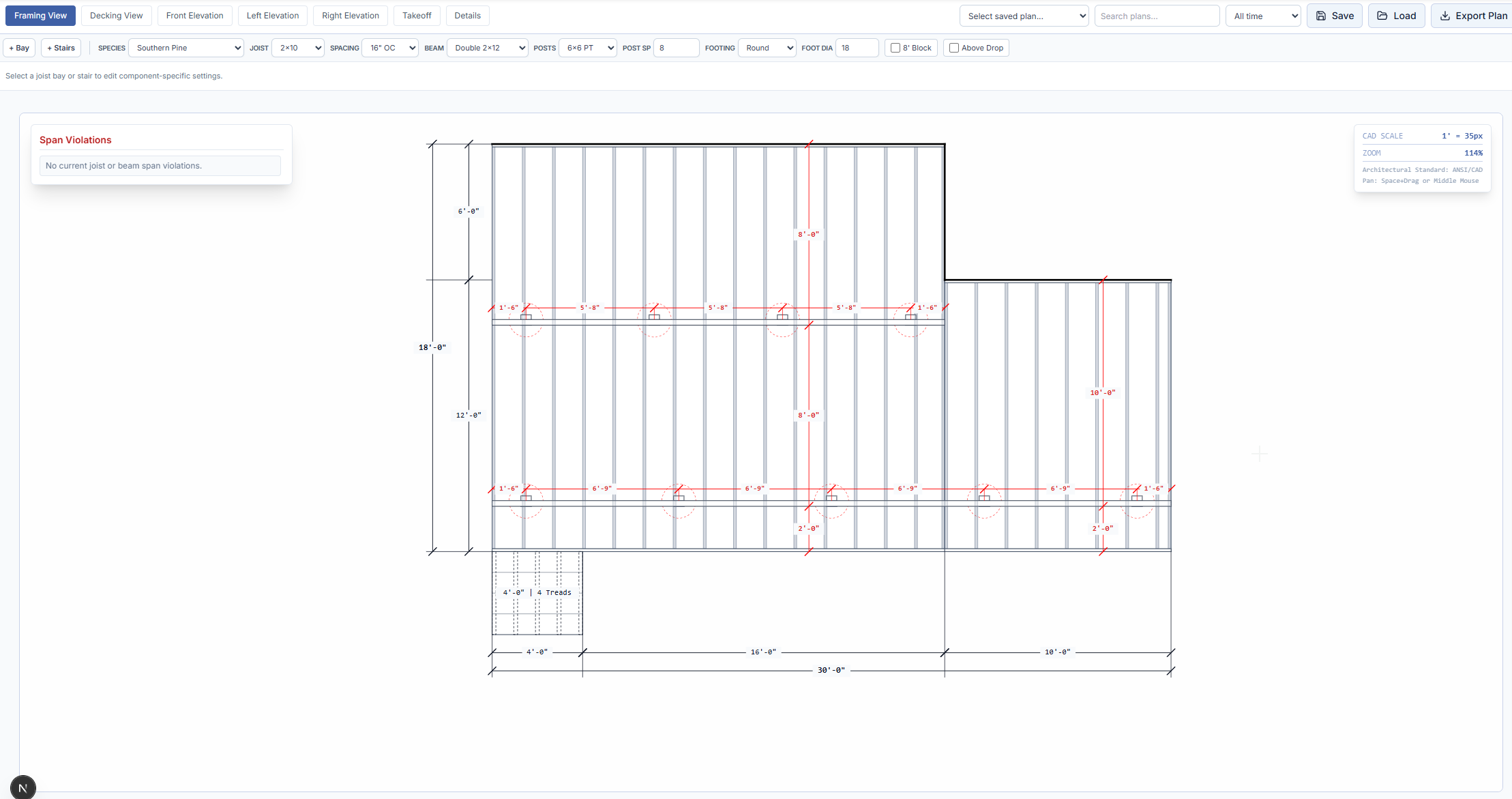Enable the Above Drop checkbox
The width and height of the screenshot is (1512, 799).
click(955, 48)
